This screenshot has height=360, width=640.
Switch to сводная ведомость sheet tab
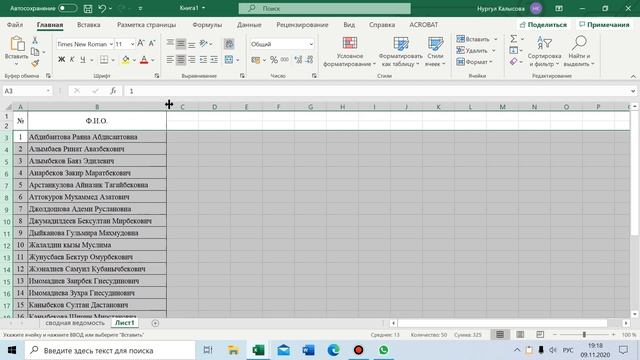point(75,323)
